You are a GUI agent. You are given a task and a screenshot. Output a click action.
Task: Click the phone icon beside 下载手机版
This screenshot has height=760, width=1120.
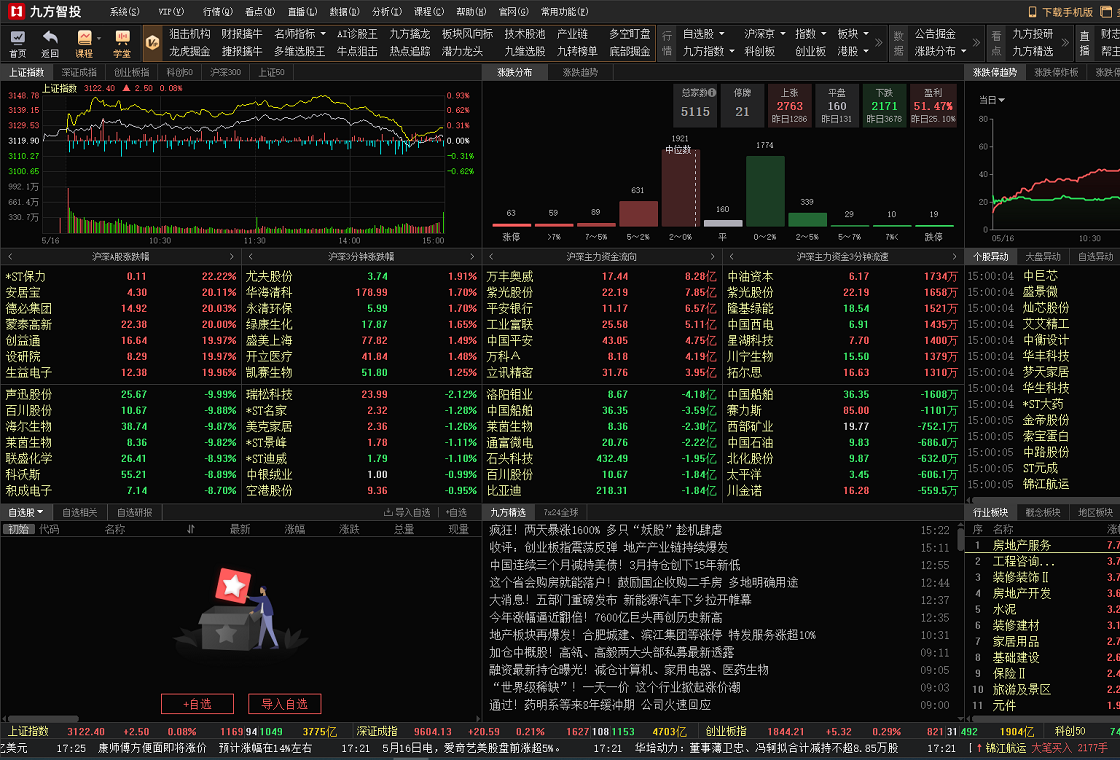[x=1032, y=11]
